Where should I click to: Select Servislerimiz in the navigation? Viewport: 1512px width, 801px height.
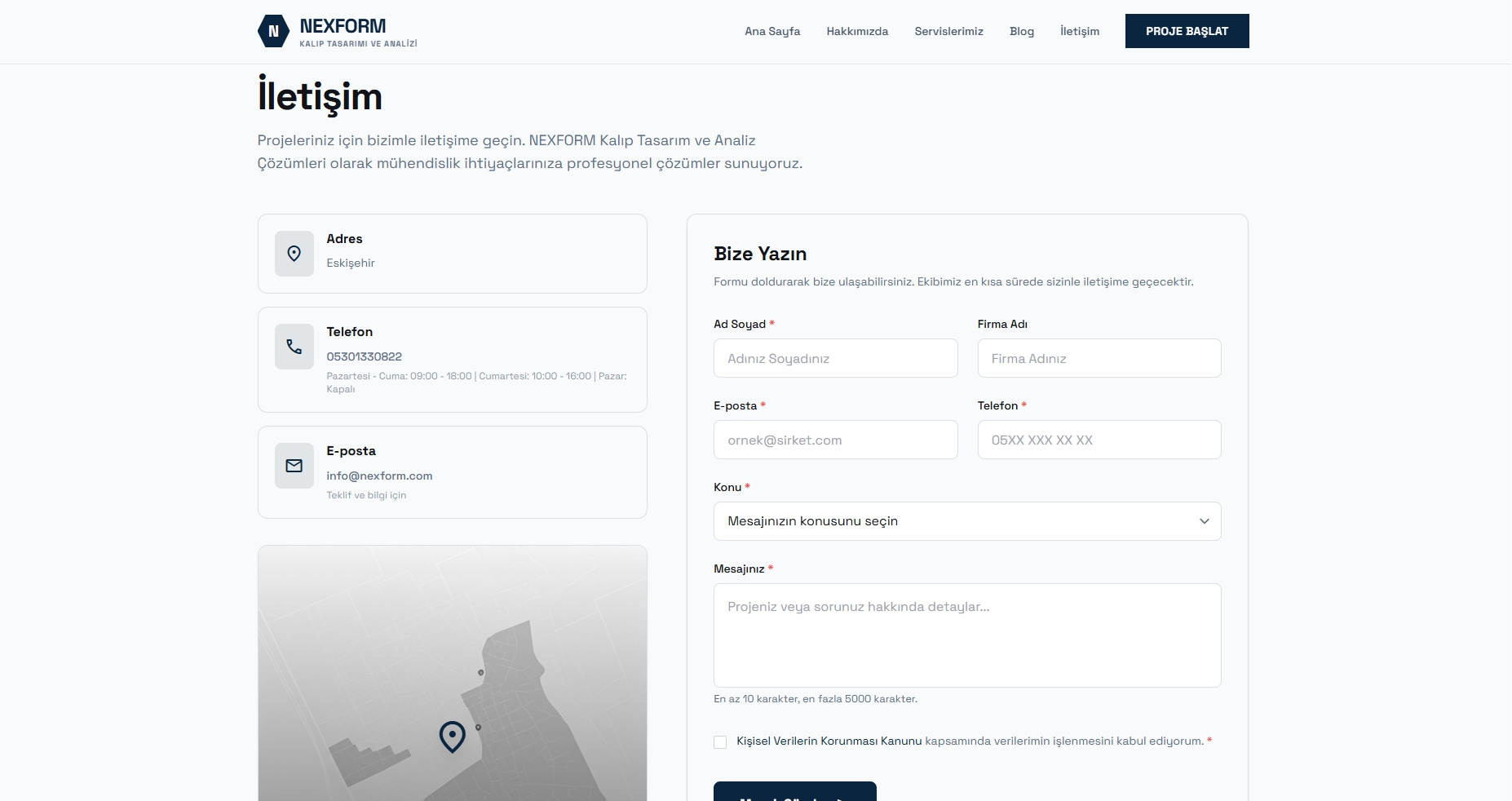click(948, 31)
